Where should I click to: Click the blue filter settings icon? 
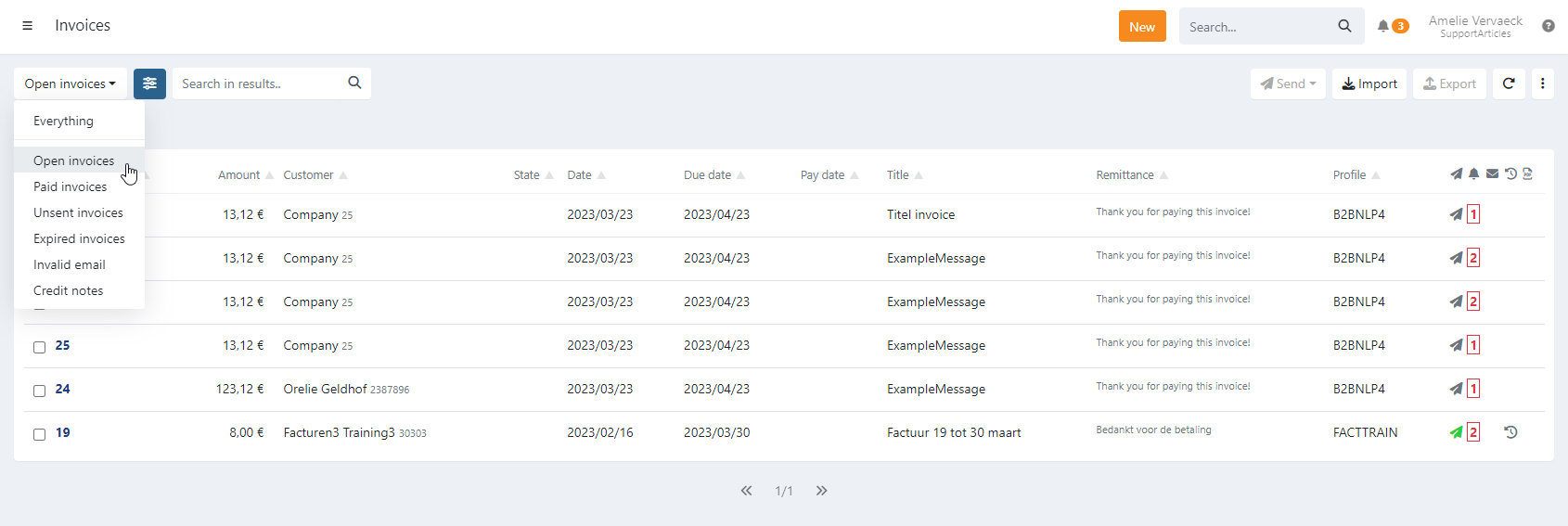[x=149, y=83]
